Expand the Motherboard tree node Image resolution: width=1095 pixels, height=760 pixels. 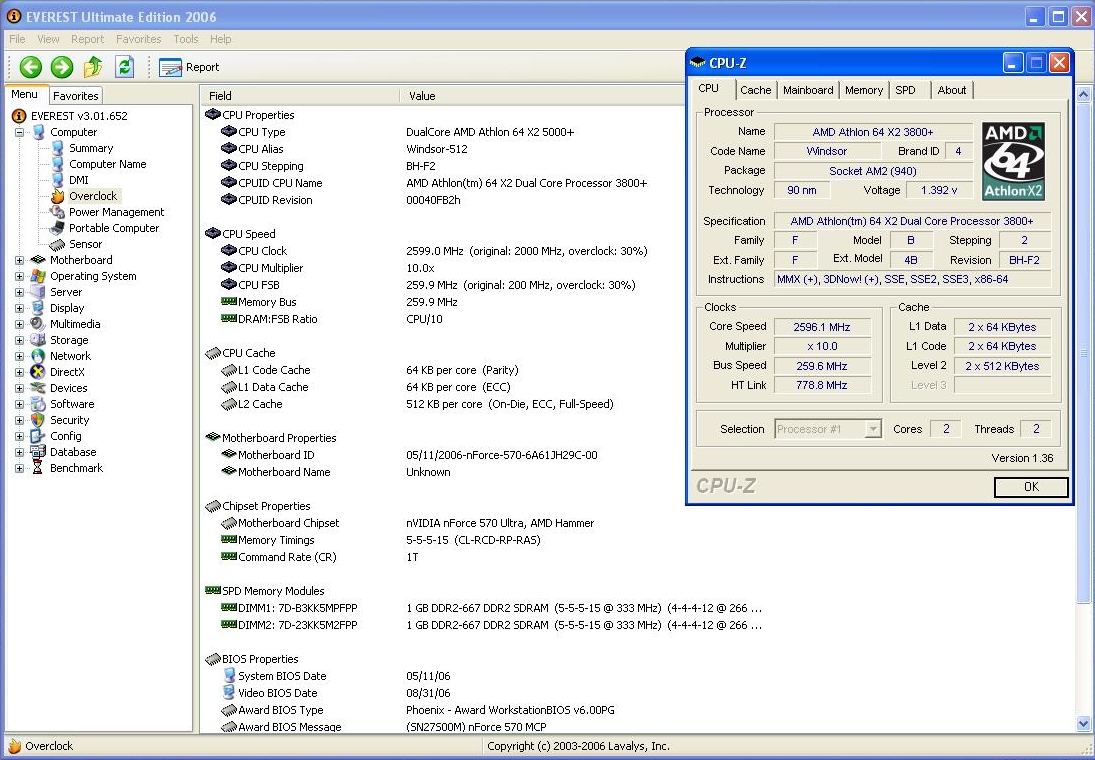(20, 260)
